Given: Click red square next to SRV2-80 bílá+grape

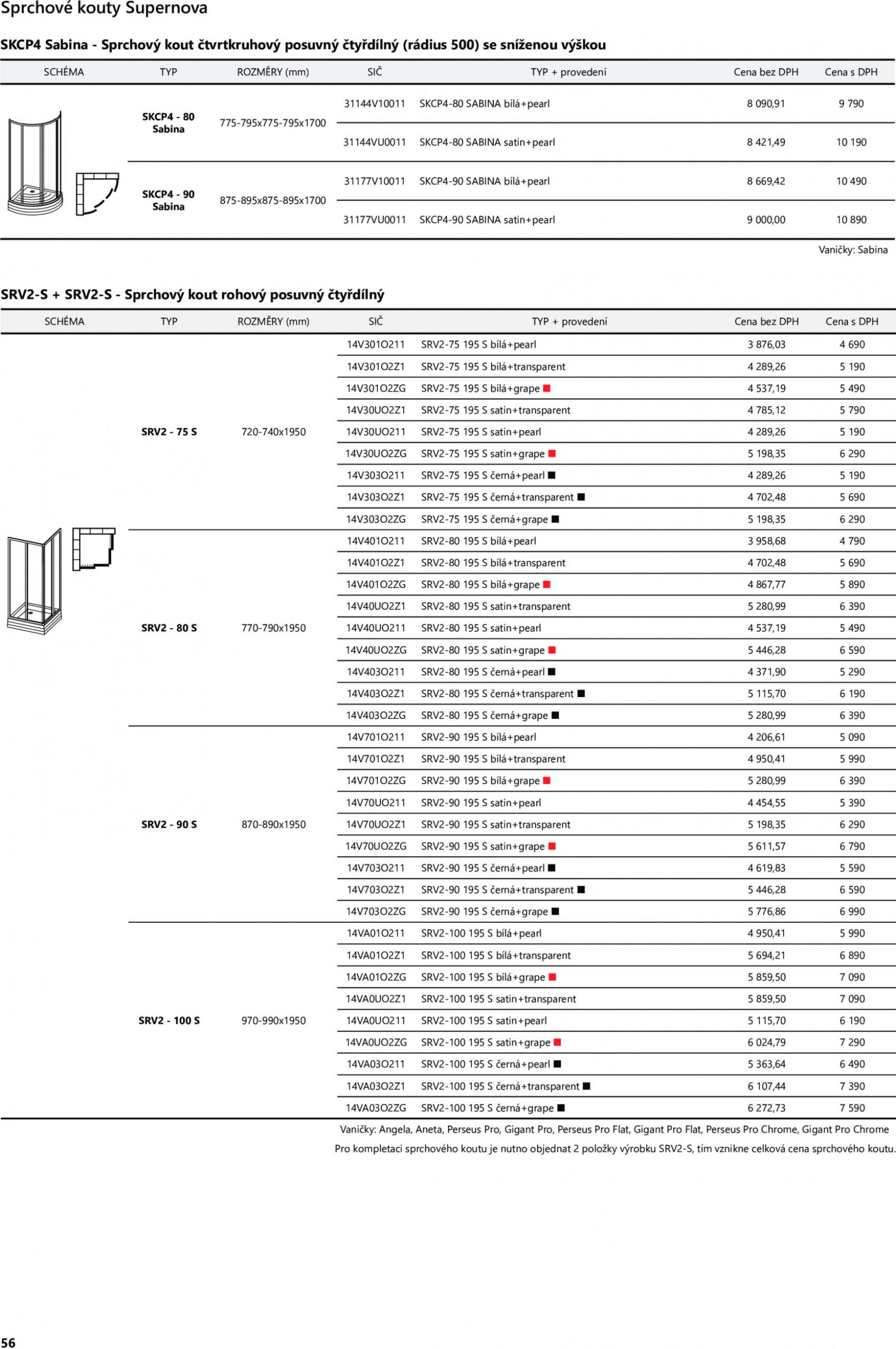Looking at the screenshot, I should pyautogui.click(x=546, y=584).
